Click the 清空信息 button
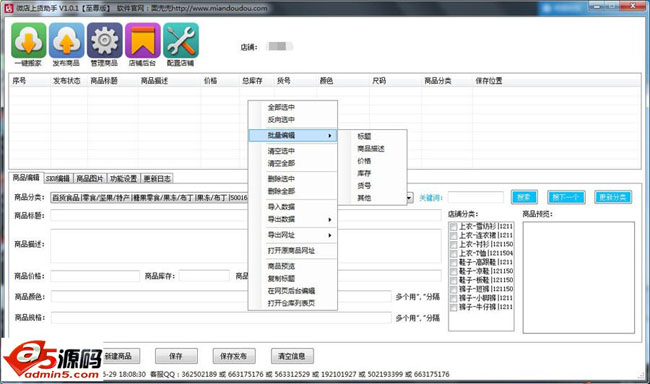The height and width of the screenshot is (384, 650). (x=292, y=356)
